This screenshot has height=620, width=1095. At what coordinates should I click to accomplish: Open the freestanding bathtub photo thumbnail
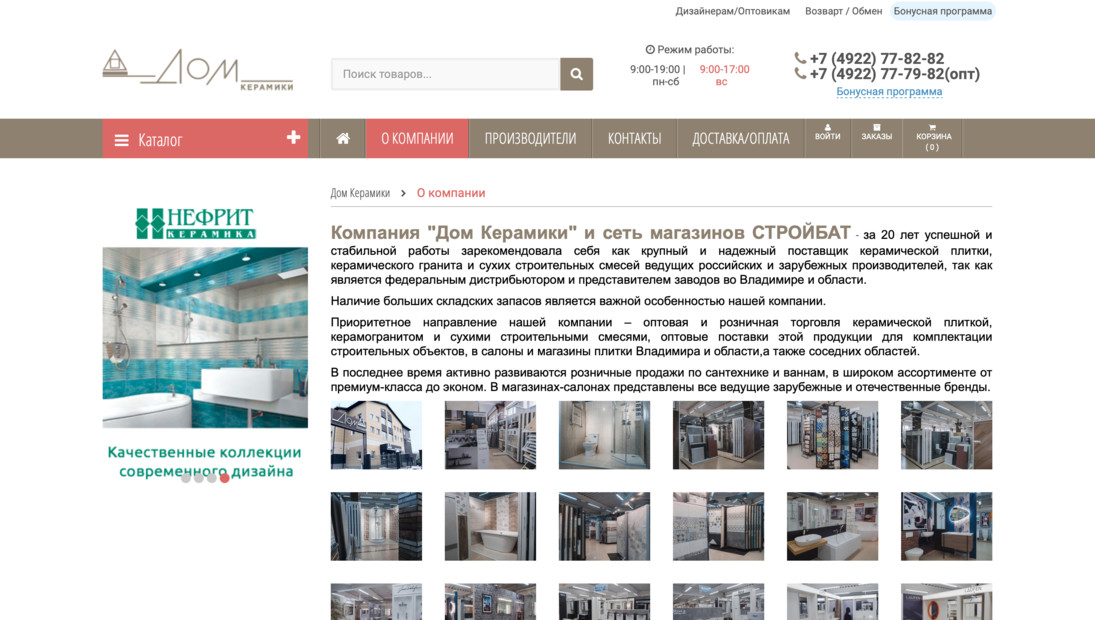pyautogui.click(x=490, y=526)
